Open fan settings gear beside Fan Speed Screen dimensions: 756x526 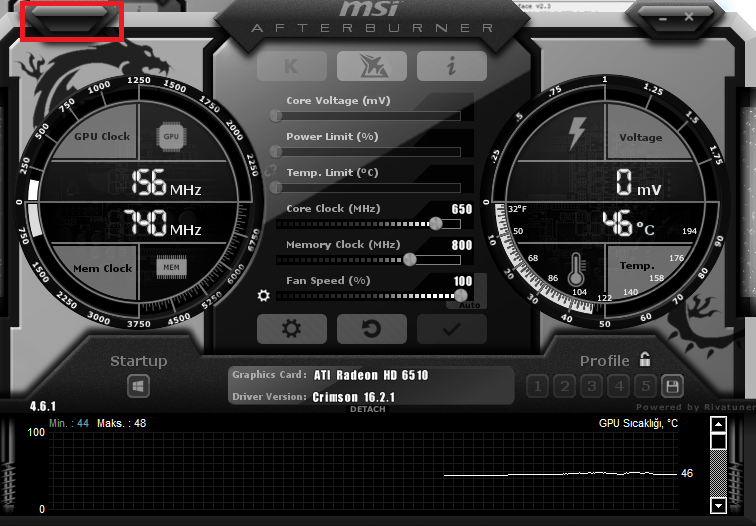(x=263, y=295)
